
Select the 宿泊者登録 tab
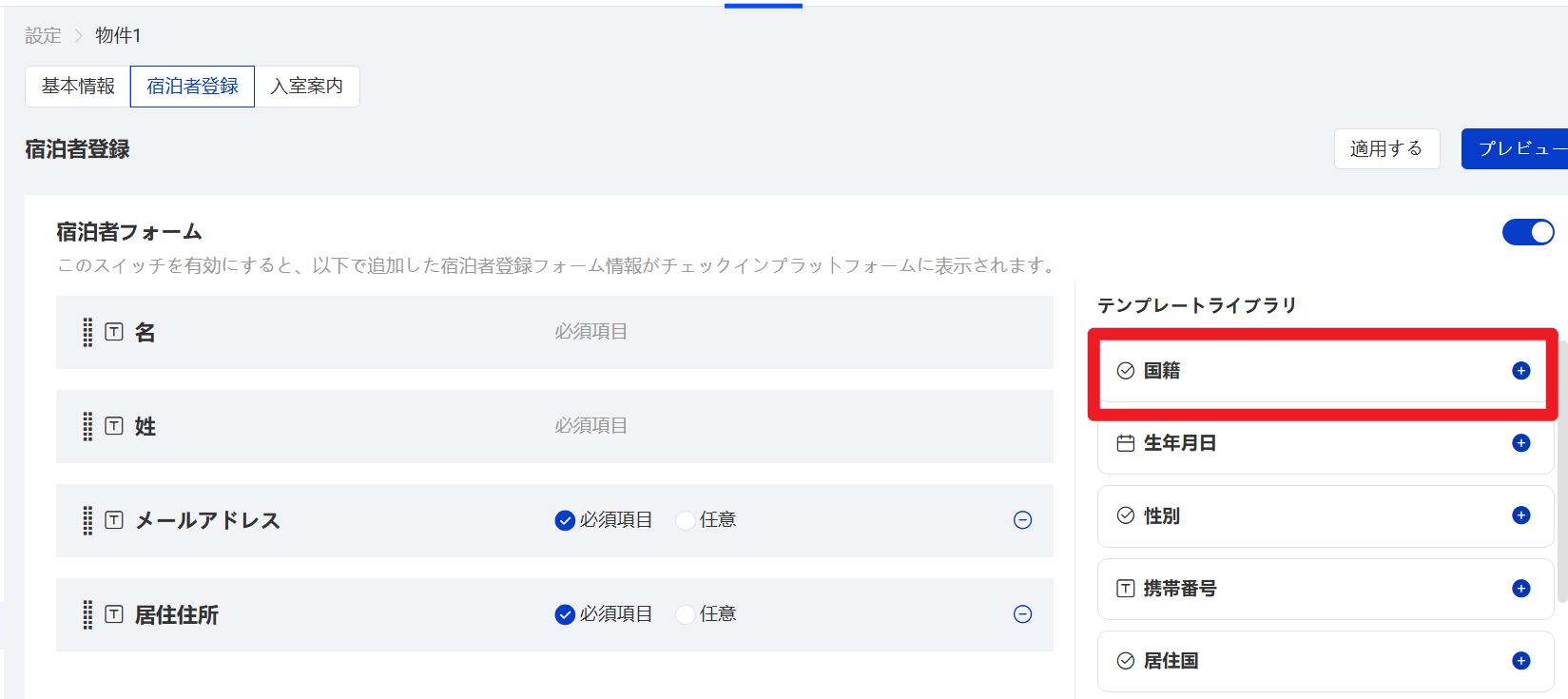pos(192,87)
